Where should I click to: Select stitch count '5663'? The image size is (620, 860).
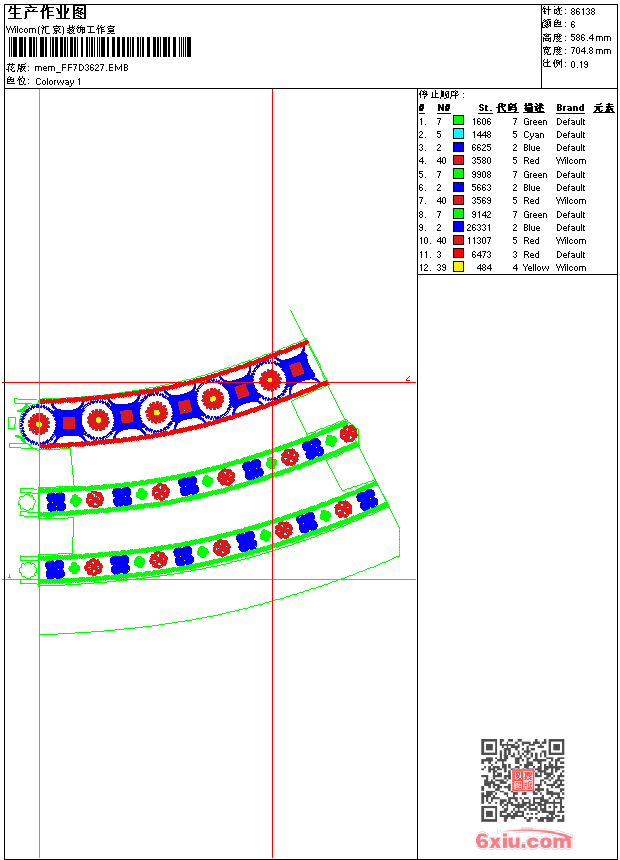(x=482, y=188)
